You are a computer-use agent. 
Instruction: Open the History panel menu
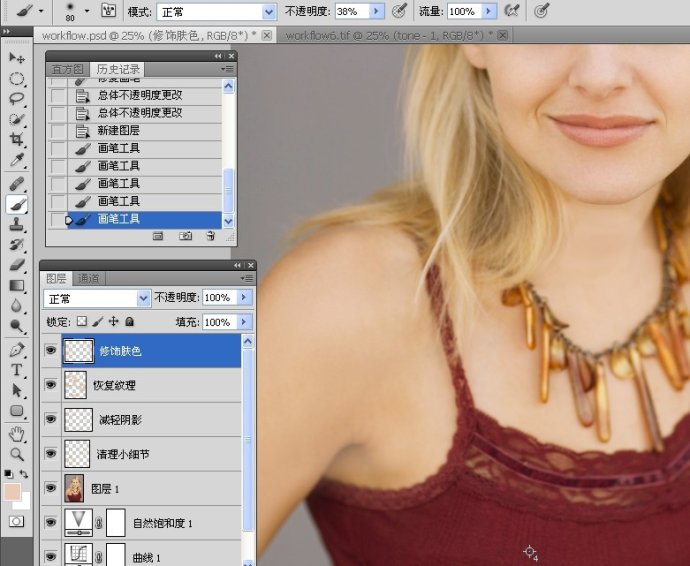point(228,69)
